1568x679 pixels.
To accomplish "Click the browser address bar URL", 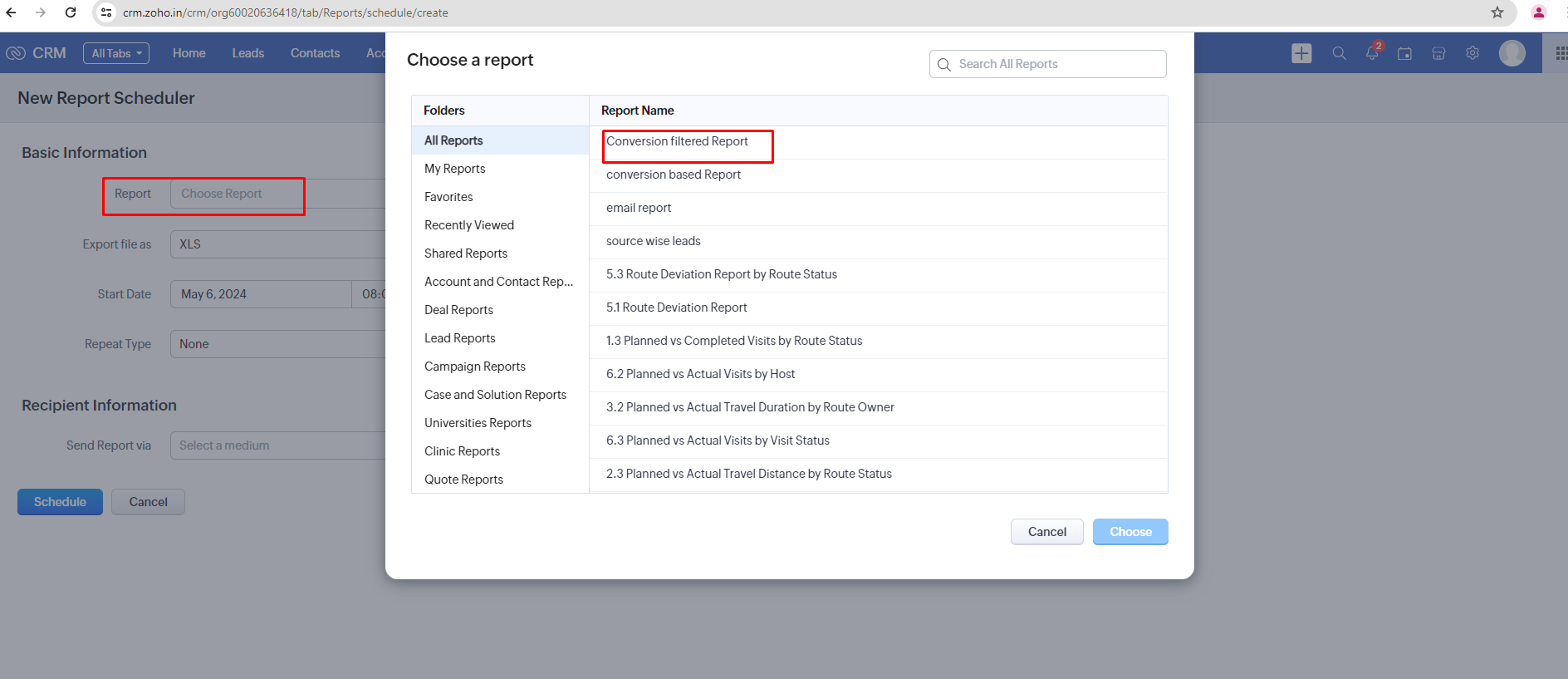I will pyautogui.click(x=286, y=12).
